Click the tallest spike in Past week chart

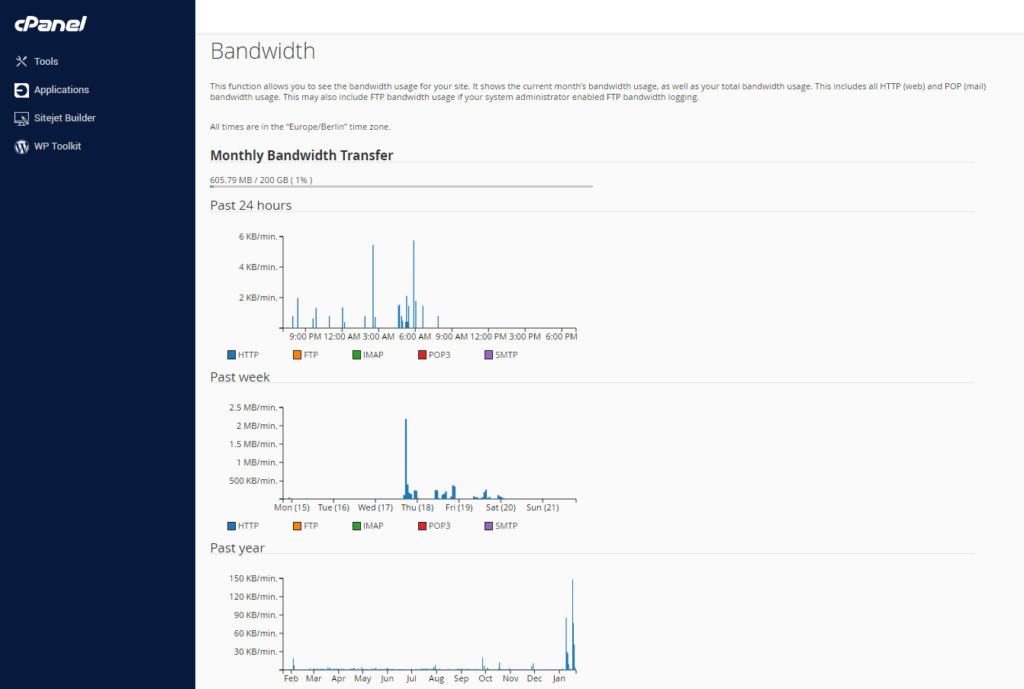pos(406,457)
